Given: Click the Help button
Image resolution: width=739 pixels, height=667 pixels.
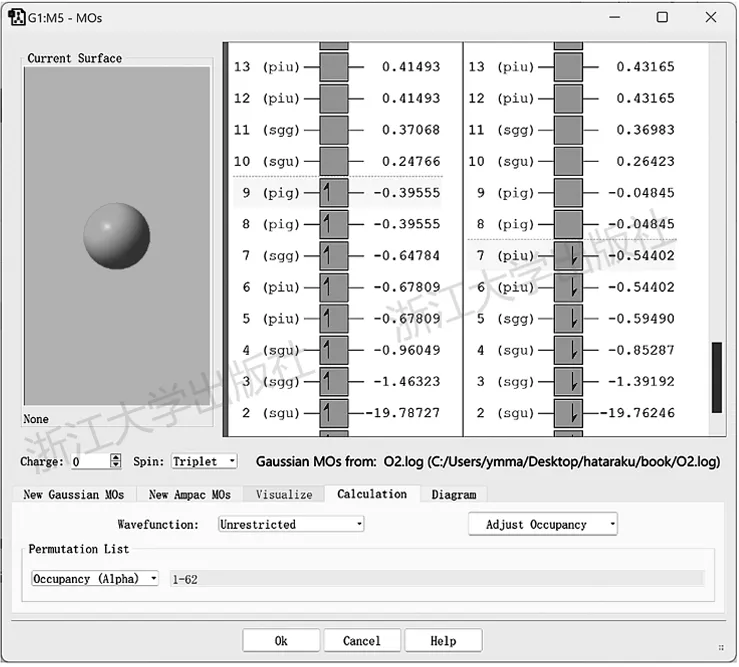Looking at the screenshot, I should [443, 641].
